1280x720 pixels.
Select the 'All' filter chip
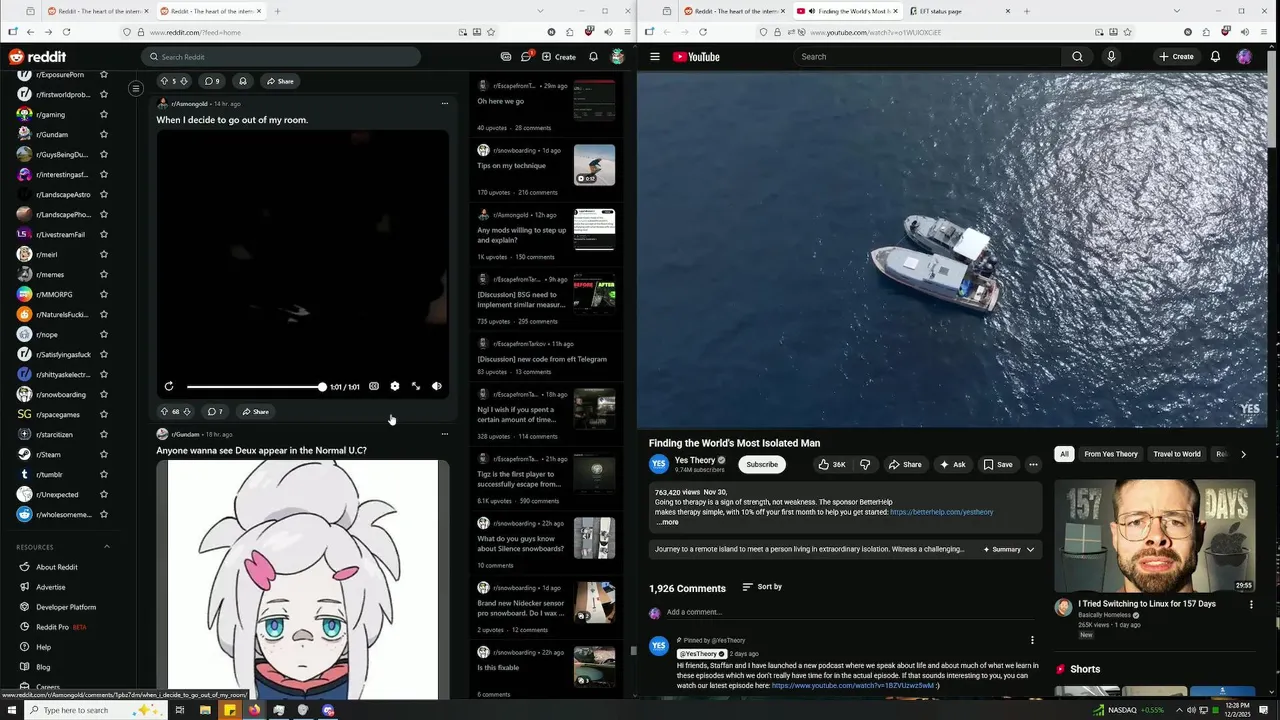(x=1064, y=454)
